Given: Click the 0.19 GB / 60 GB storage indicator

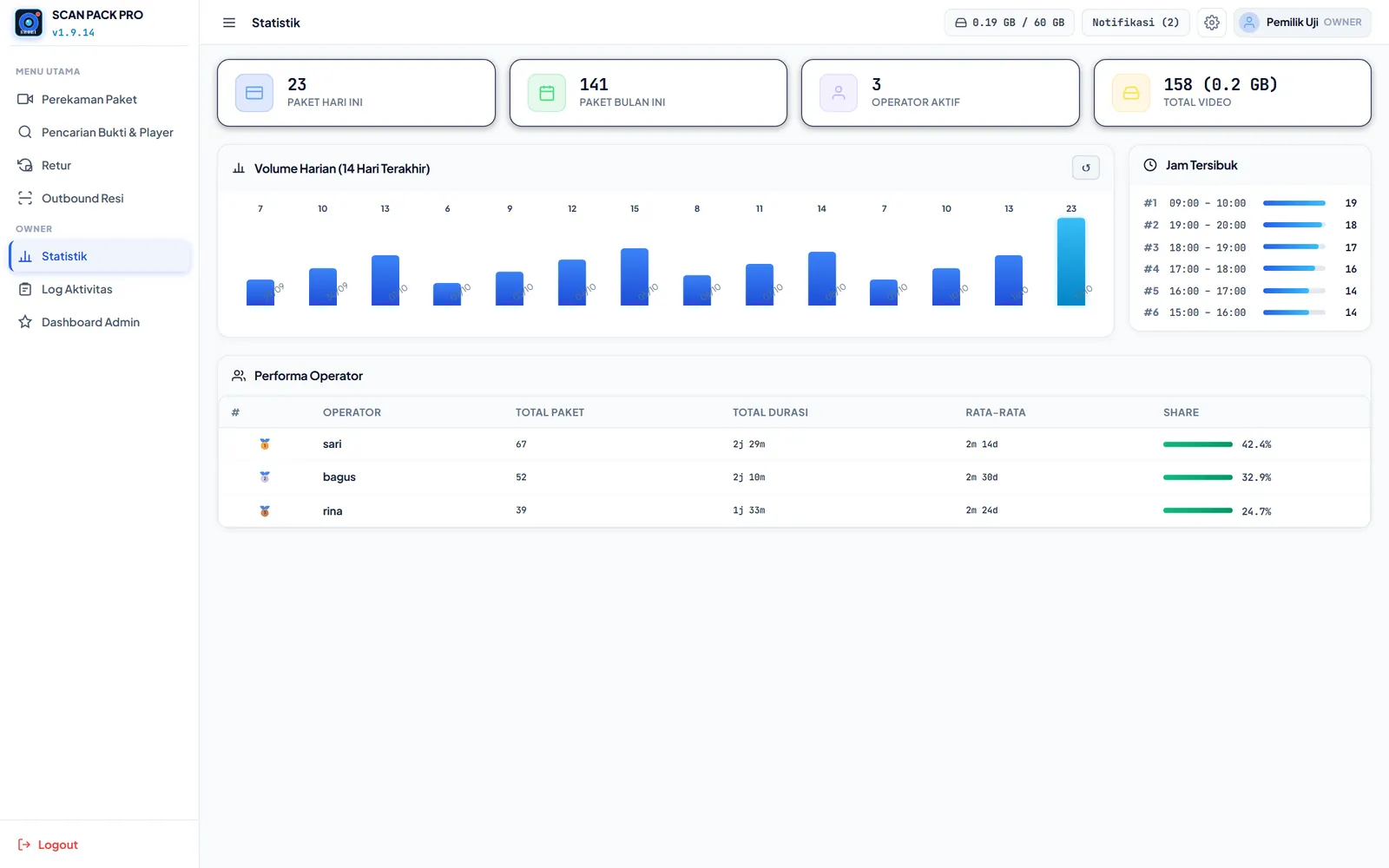Looking at the screenshot, I should coord(1010,23).
